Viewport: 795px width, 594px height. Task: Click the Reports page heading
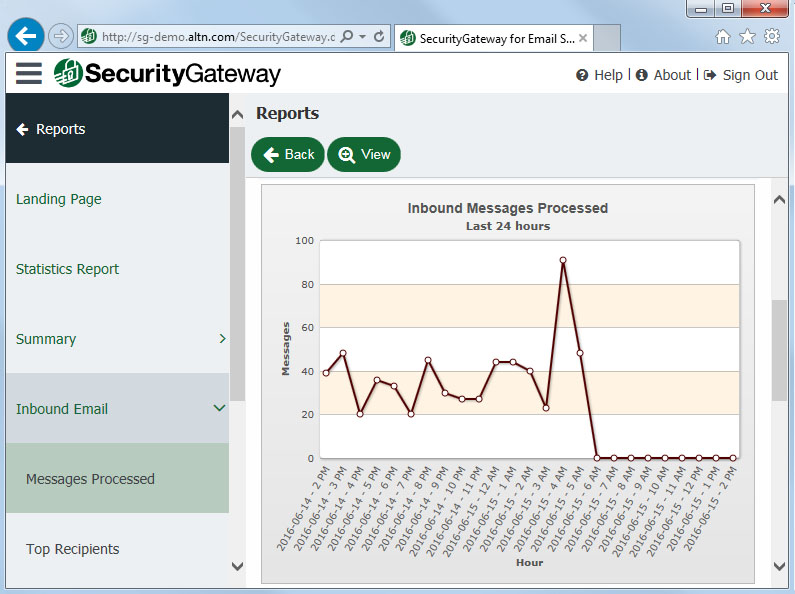(x=287, y=113)
